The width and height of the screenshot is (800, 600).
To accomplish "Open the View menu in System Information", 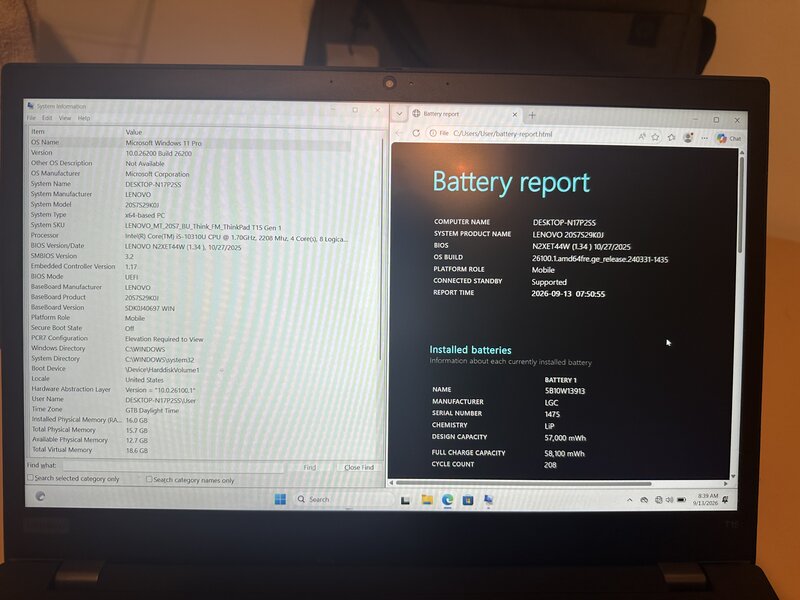I will (x=65, y=118).
